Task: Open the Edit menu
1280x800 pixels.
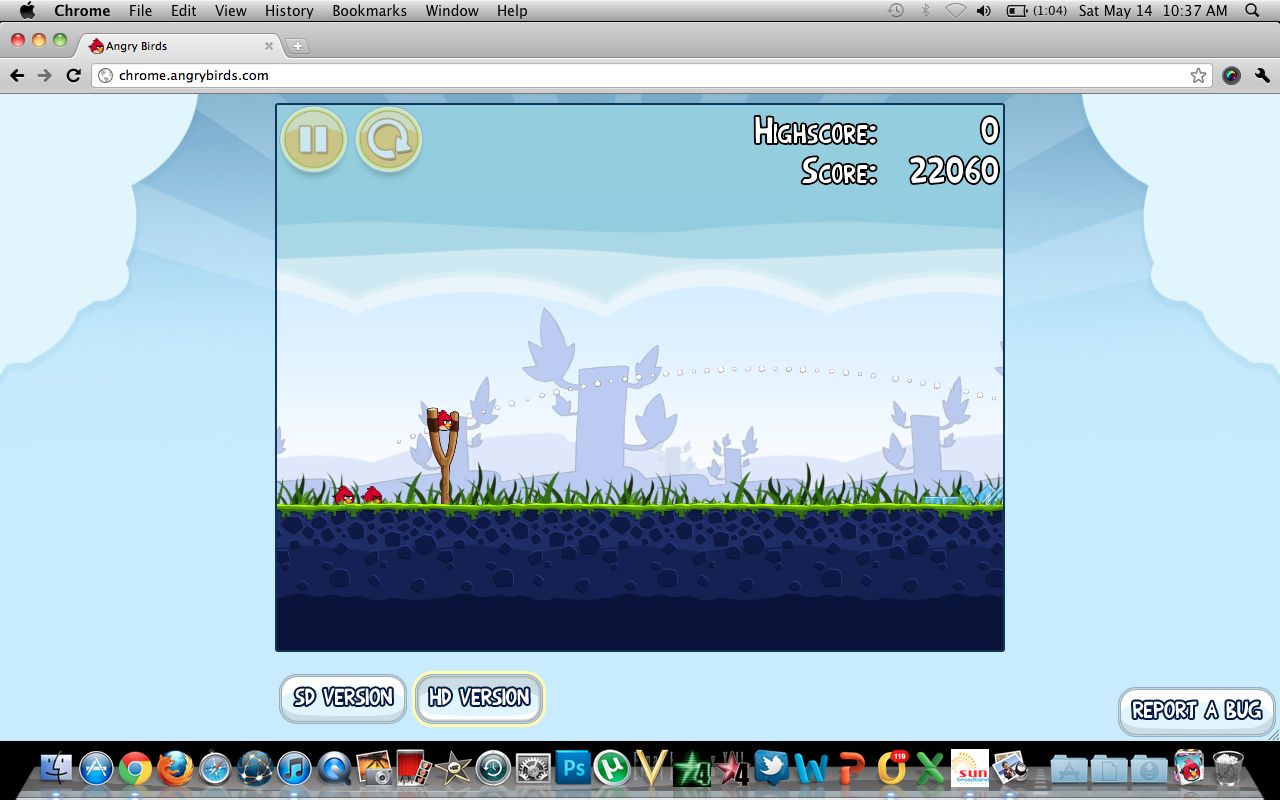Action: pyautogui.click(x=183, y=11)
